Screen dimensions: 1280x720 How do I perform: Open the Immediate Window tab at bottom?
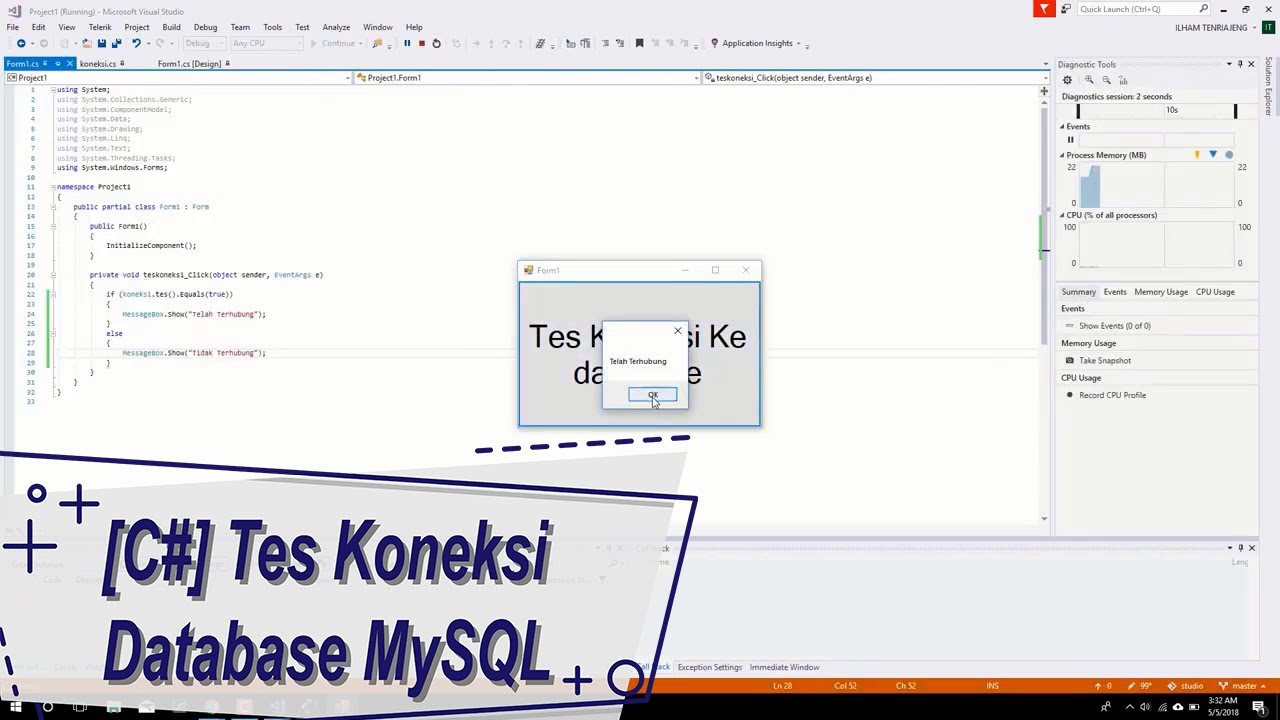[784, 667]
